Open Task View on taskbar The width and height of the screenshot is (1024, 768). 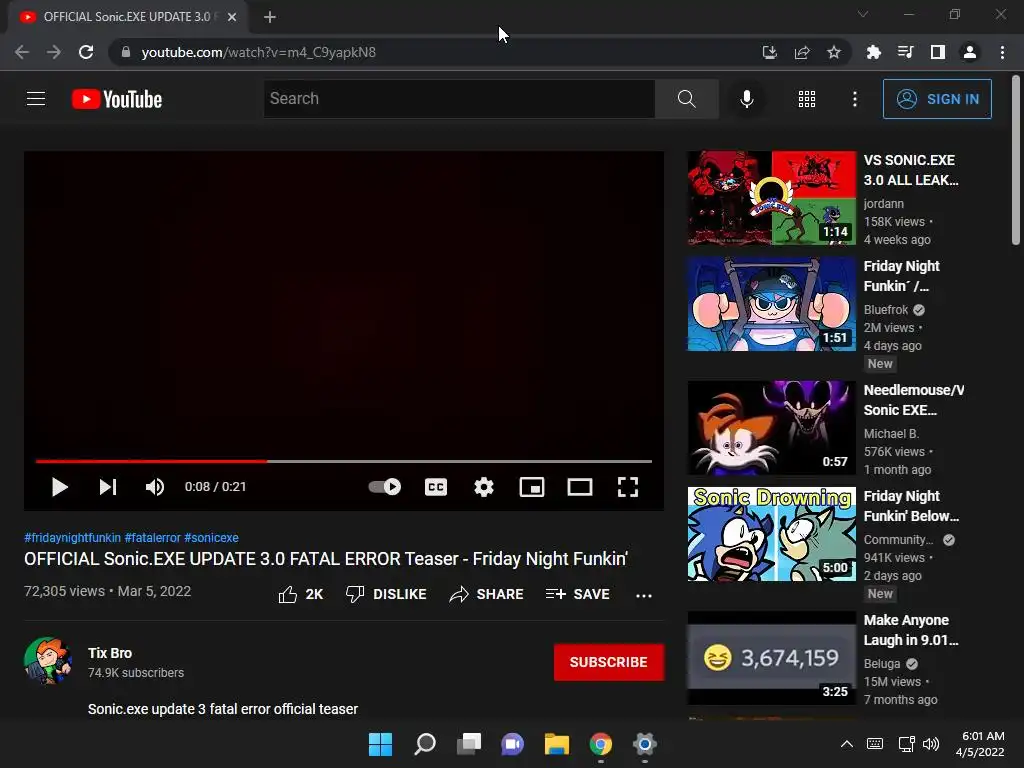468,744
